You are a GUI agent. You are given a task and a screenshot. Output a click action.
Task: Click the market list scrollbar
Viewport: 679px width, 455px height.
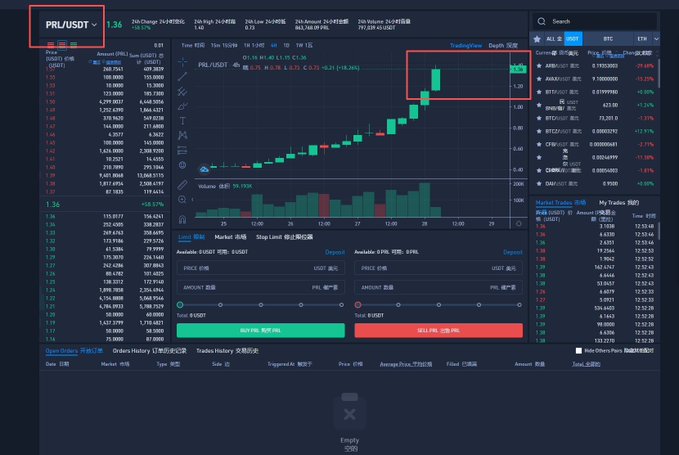(659, 74)
